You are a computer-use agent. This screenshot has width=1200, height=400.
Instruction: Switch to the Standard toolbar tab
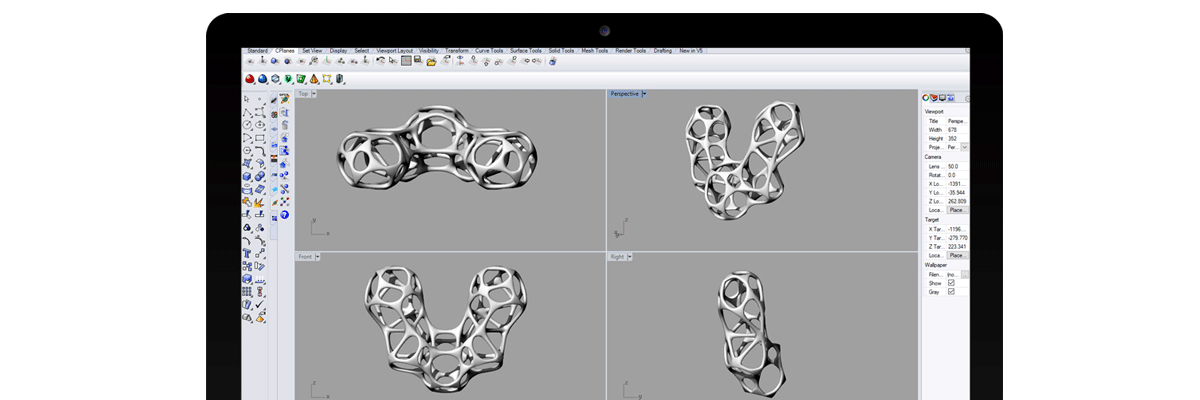pos(257,50)
